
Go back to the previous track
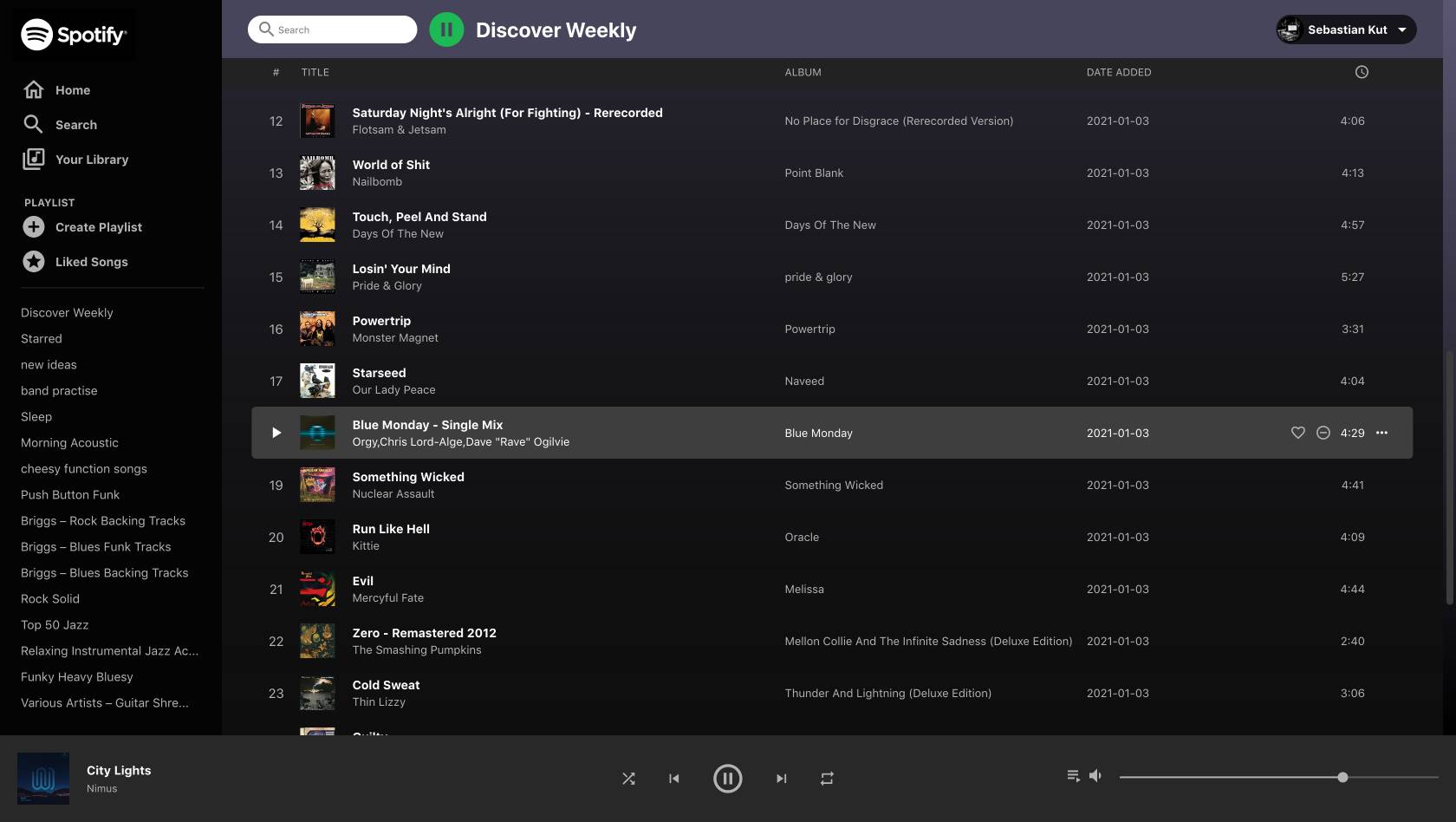[x=674, y=779]
